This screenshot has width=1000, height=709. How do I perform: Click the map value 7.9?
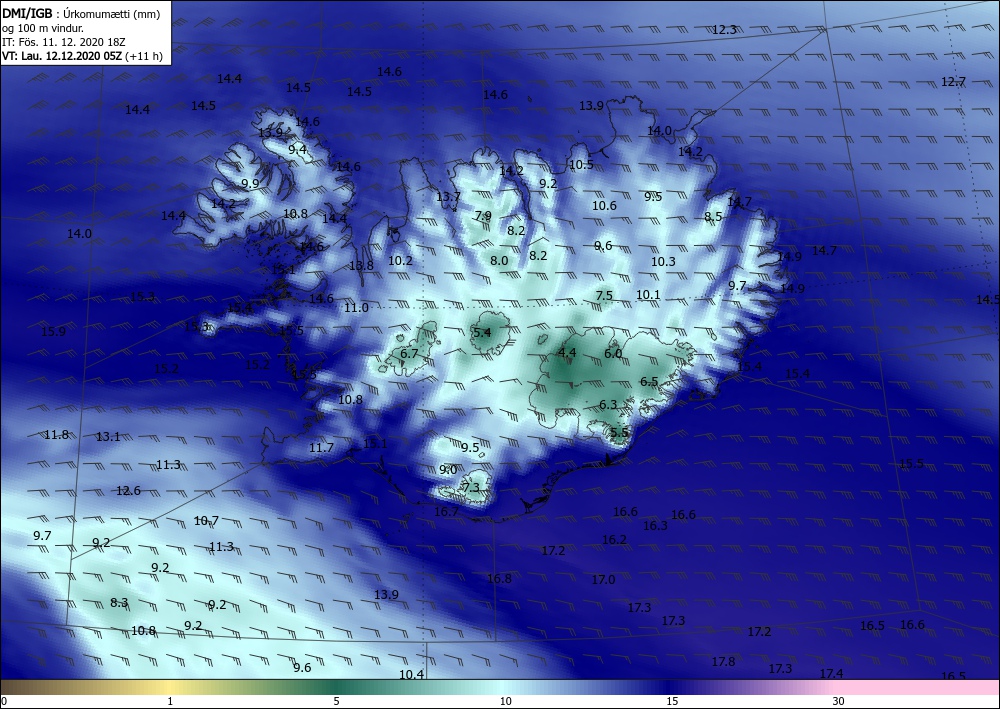(x=483, y=216)
